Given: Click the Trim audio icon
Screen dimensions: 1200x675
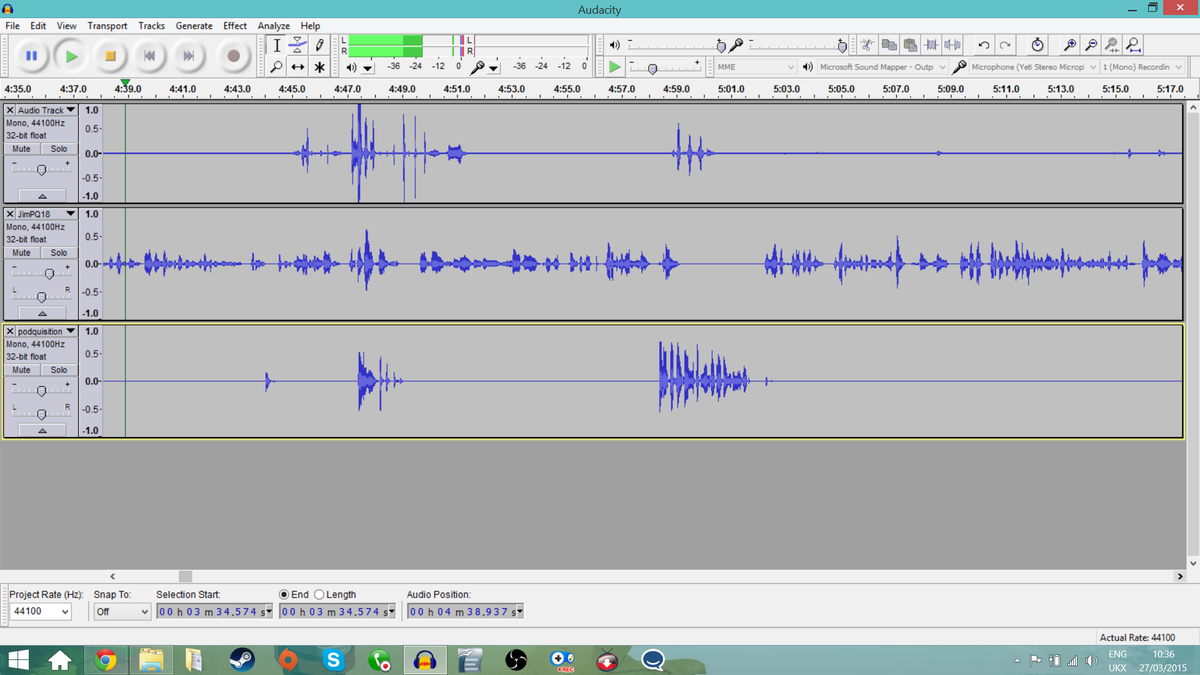Looking at the screenshot, I should point(931,45).
